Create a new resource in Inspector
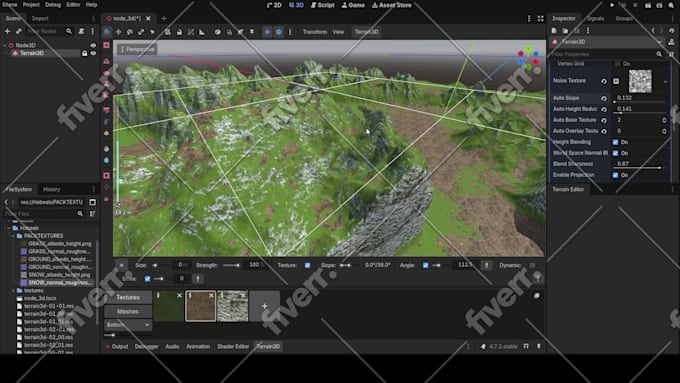The height and width of the screenshot is (383, 680). pos(554,30)
